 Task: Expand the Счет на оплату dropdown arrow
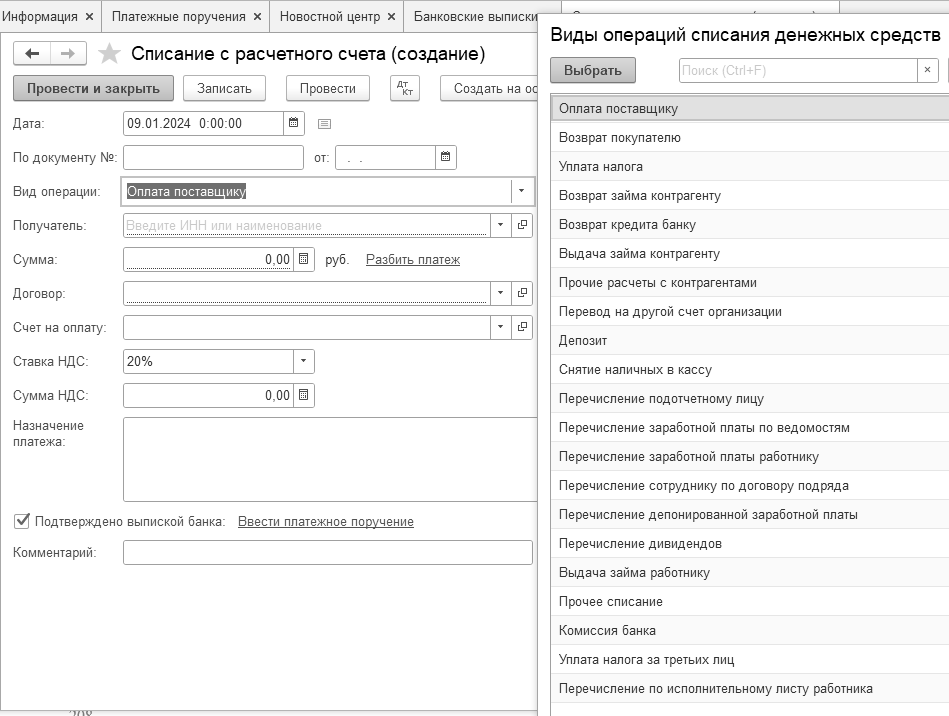[x=500, y=327]
